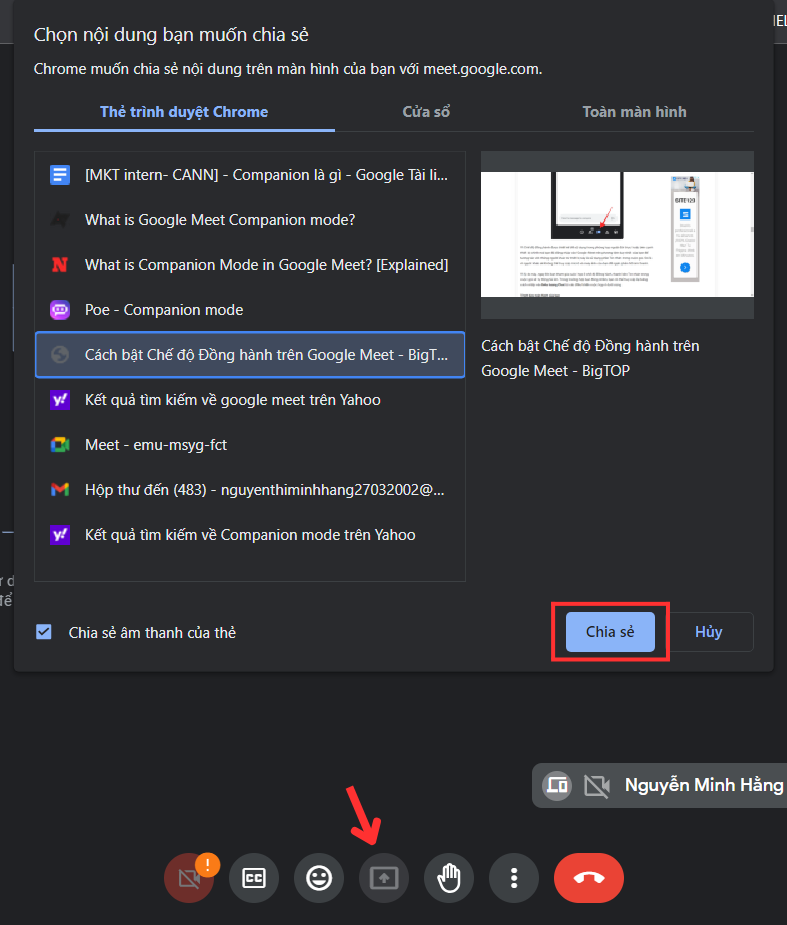Switch to the Cửa sổ tab
Image resolution: width=787 pixels, height=925 pixels.
point(426,112)
